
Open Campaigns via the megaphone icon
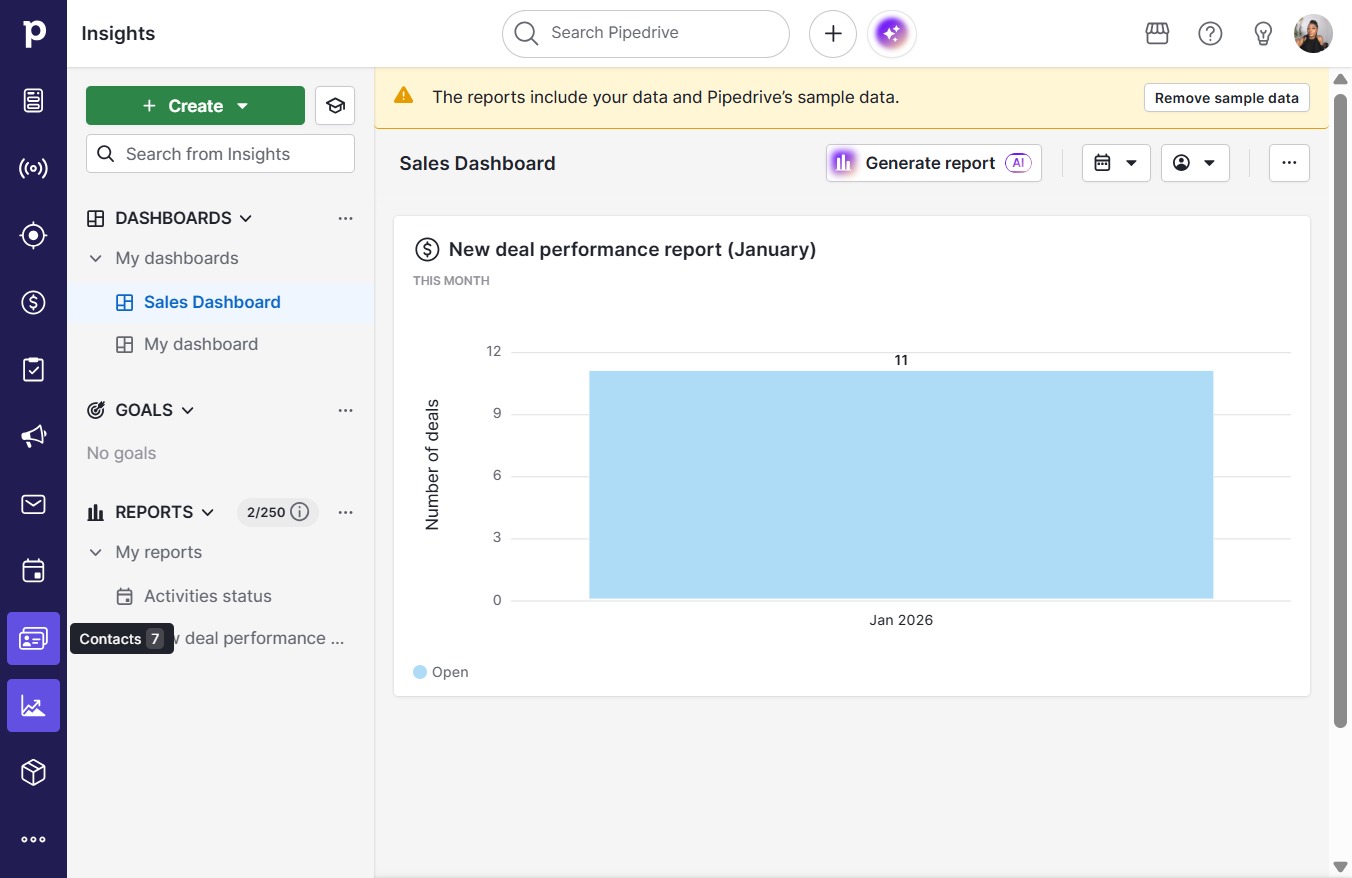34,436
